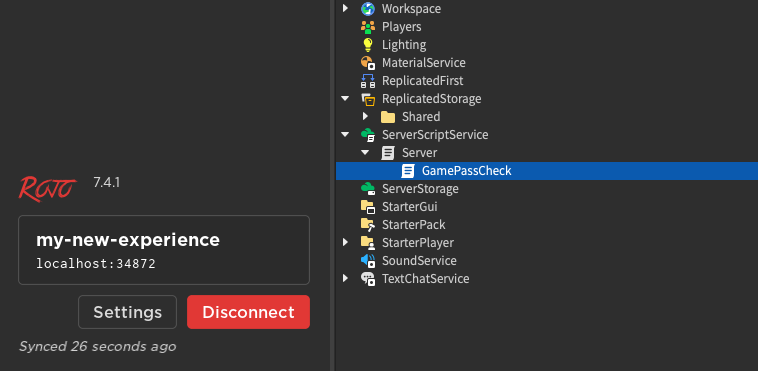The height and width of the screenshot is (371, 758).
Task: Click the my-new-experience project card
Action: pyautogui.click(x=164, y=250)
